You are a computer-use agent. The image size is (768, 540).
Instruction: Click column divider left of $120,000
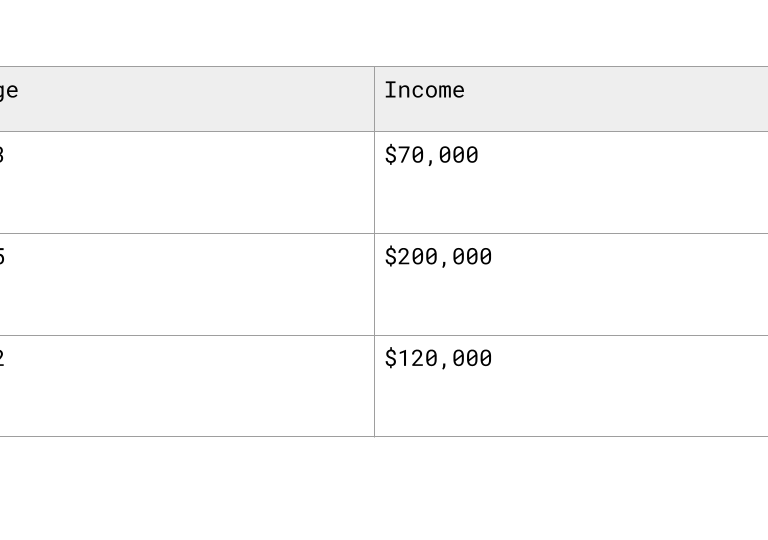(x=374, y=386)
